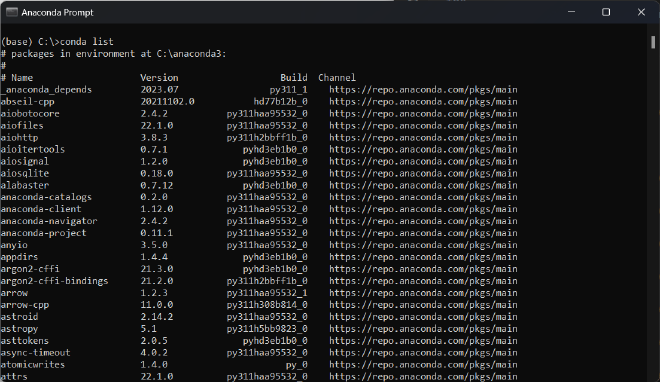Click version '1.12.0' of anaconda-client
The width and height of the screenshot is (660, 382).
tap(157, 209)
